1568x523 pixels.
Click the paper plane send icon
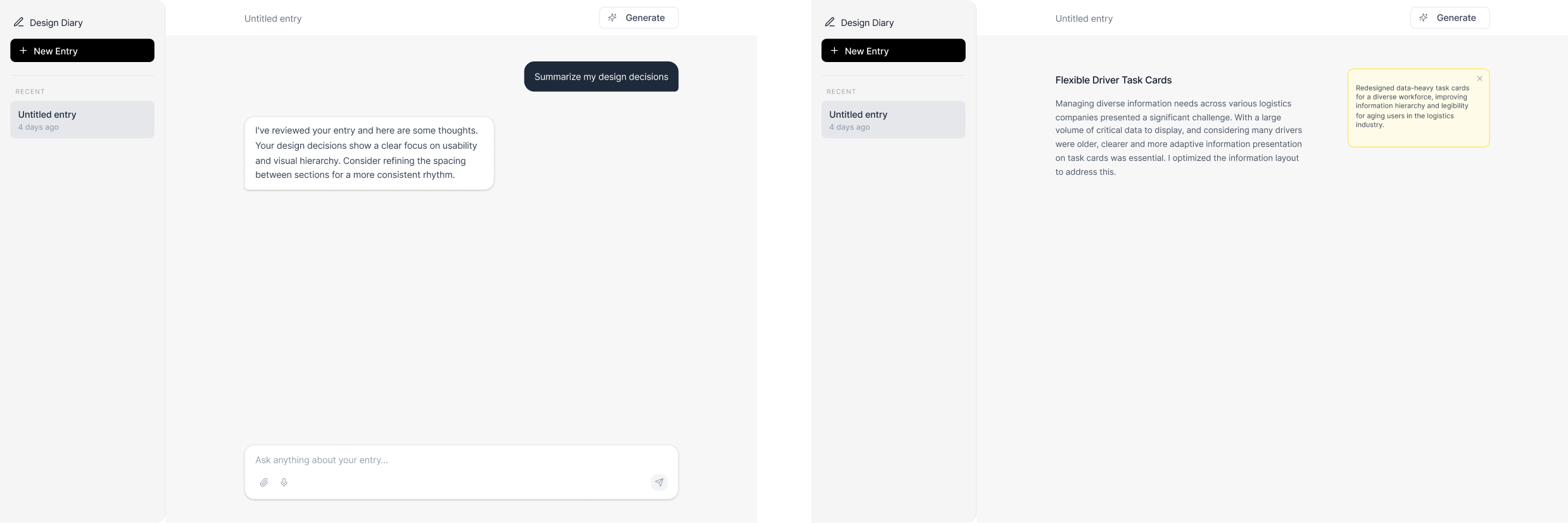[659, 482]
